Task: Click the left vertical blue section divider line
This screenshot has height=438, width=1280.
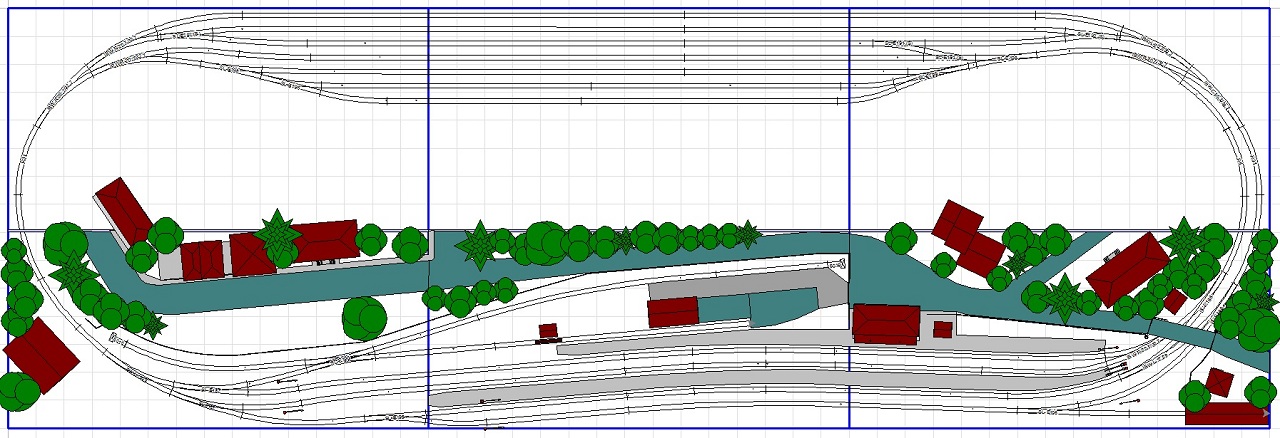Action: tap(428, 150)
